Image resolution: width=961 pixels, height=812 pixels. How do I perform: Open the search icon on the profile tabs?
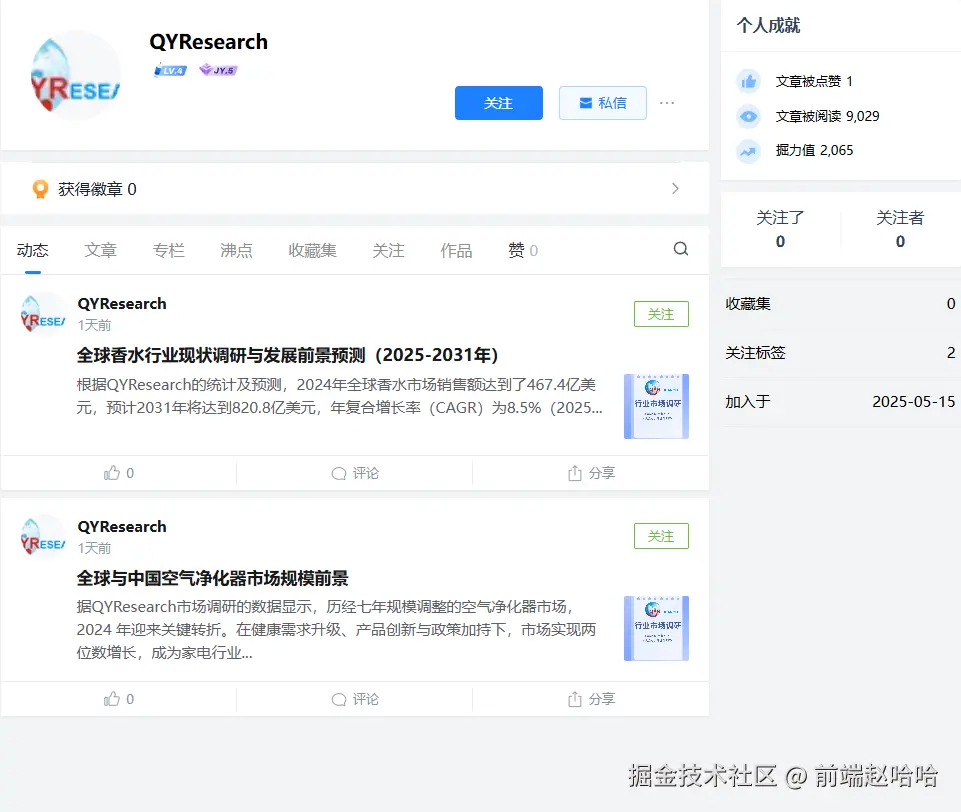point(680,249)
